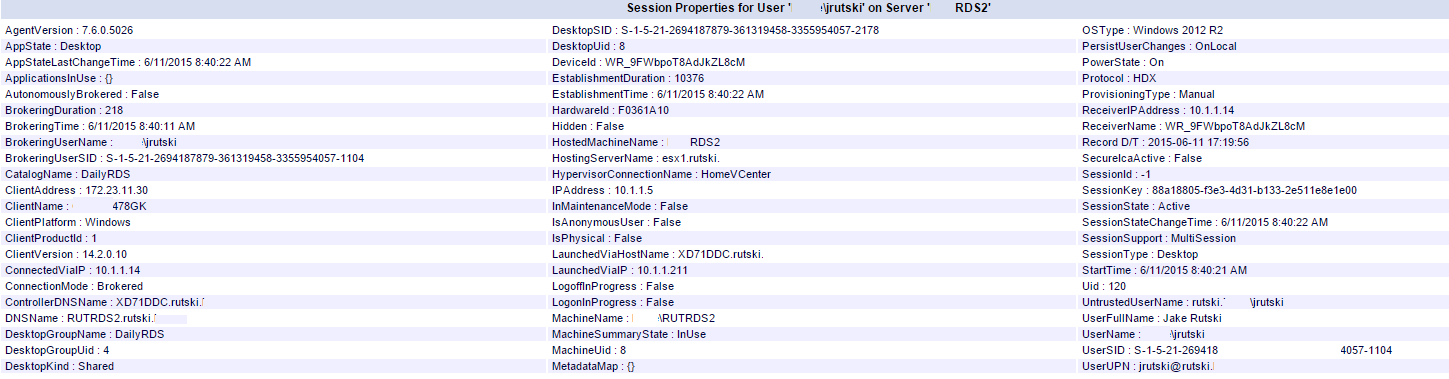Click LogonInProgress : False entry

click(613, 302)
